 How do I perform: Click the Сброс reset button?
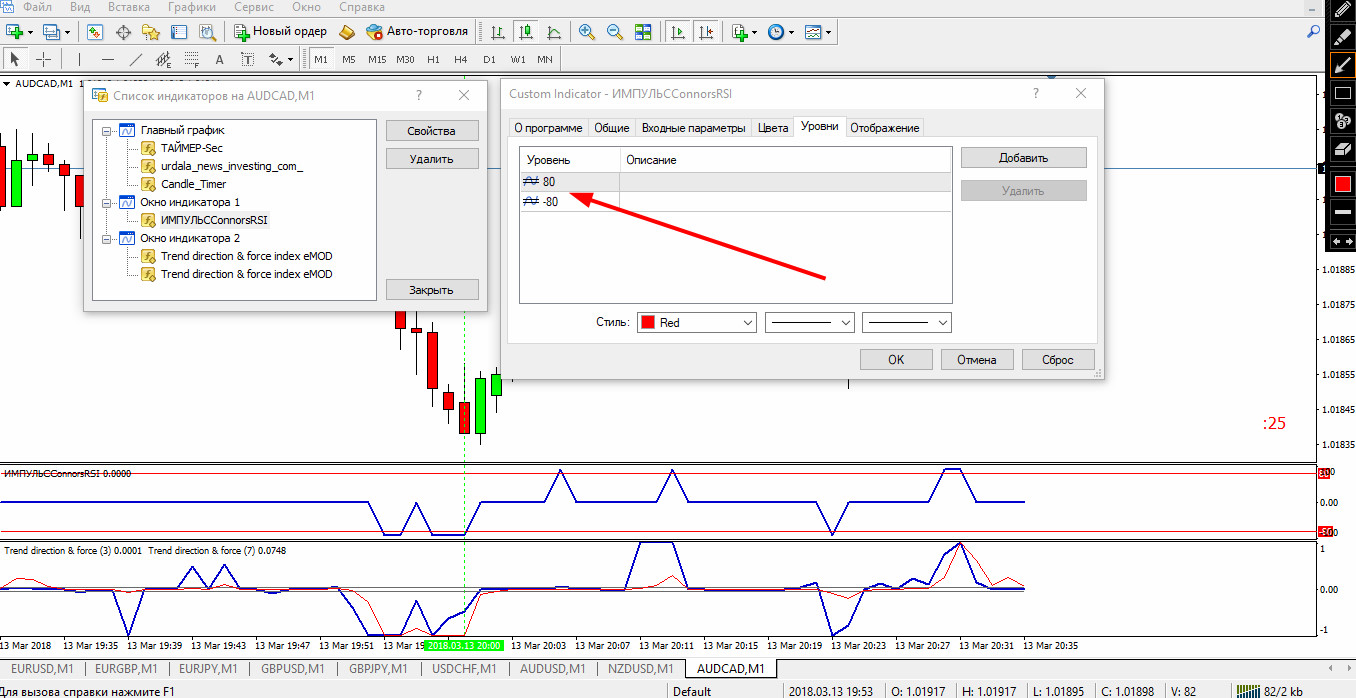1058,360
